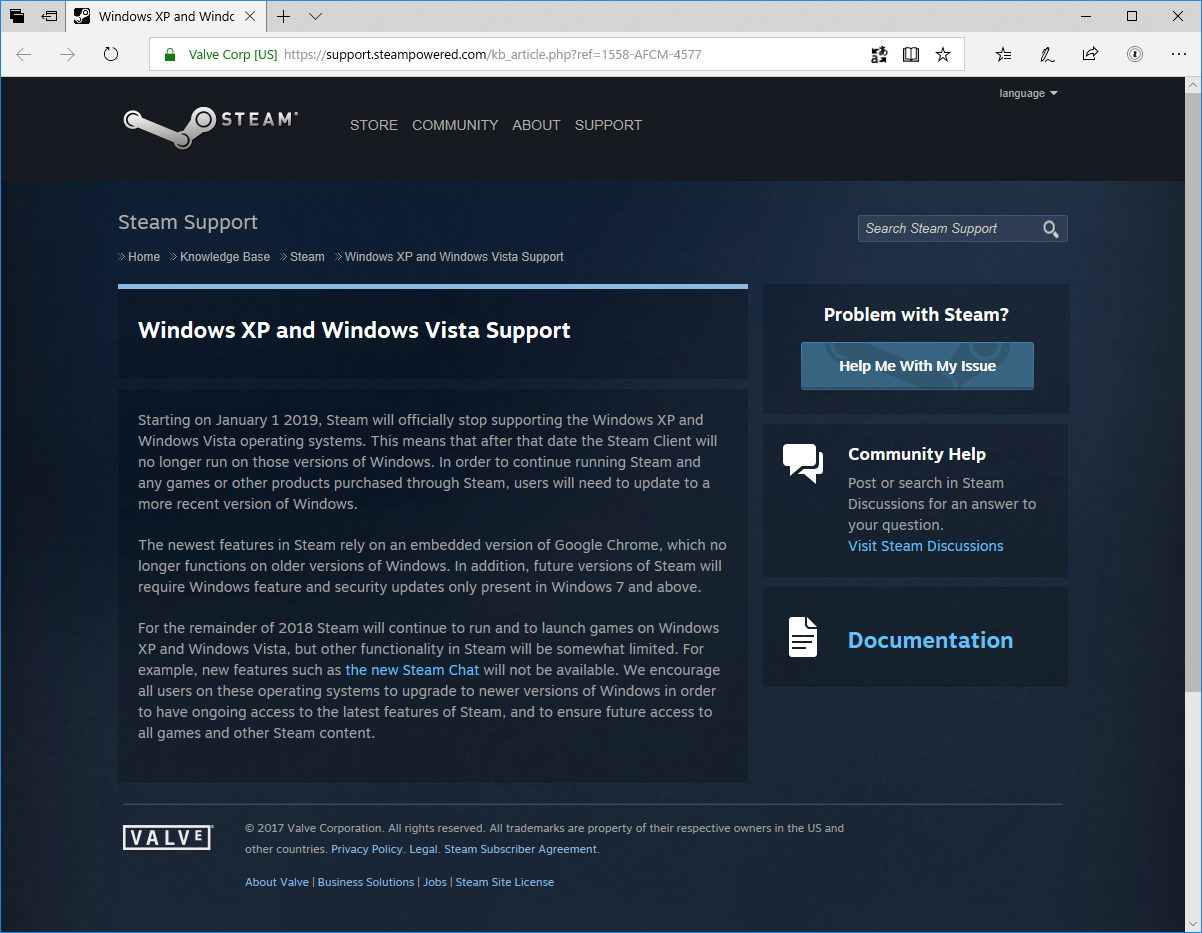Click inside the browser address bar
Screen dimensions: 1202x933
pos(500,54)
